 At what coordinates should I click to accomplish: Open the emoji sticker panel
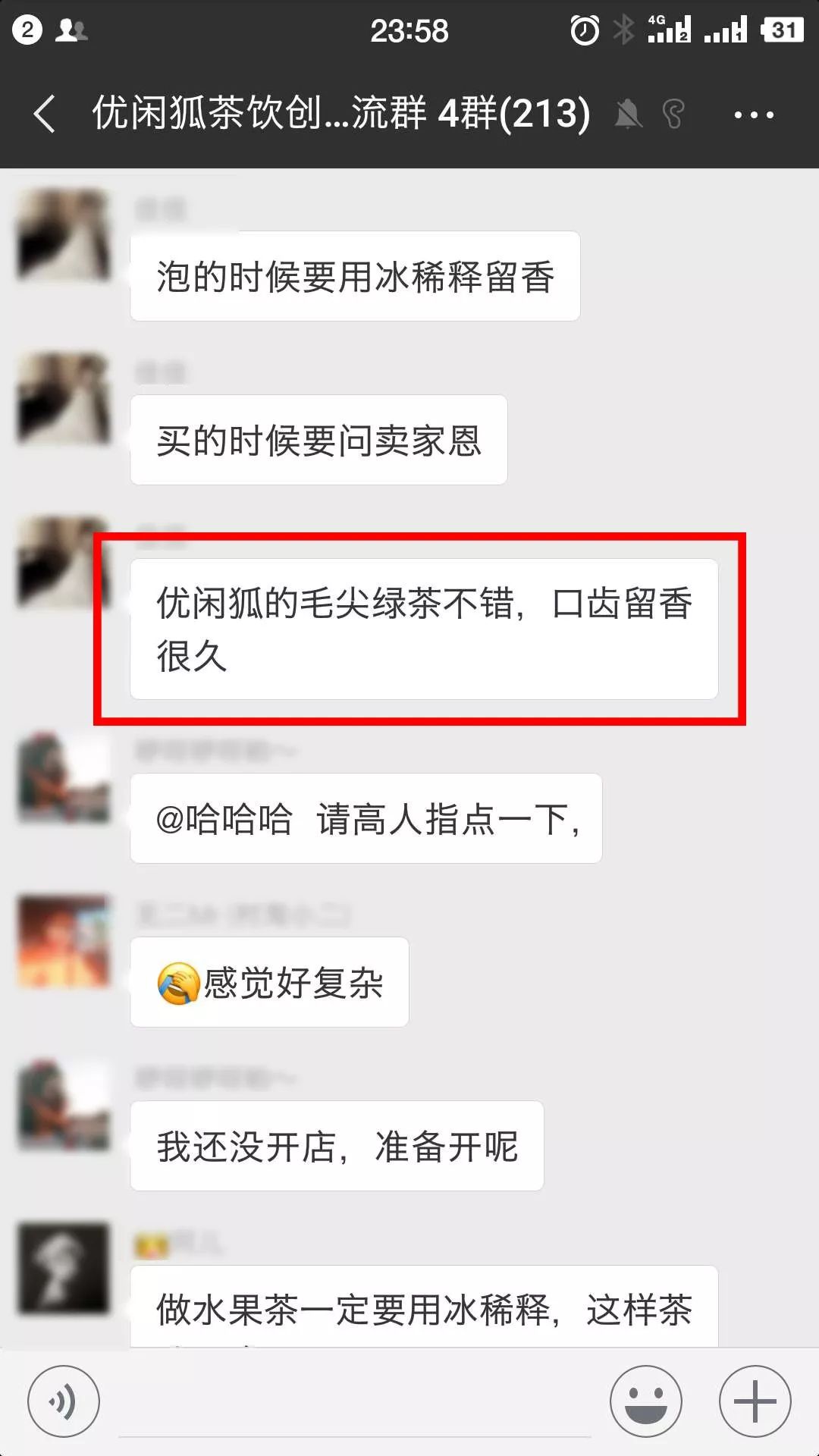pyautogui.click(x=646, y=1401)
